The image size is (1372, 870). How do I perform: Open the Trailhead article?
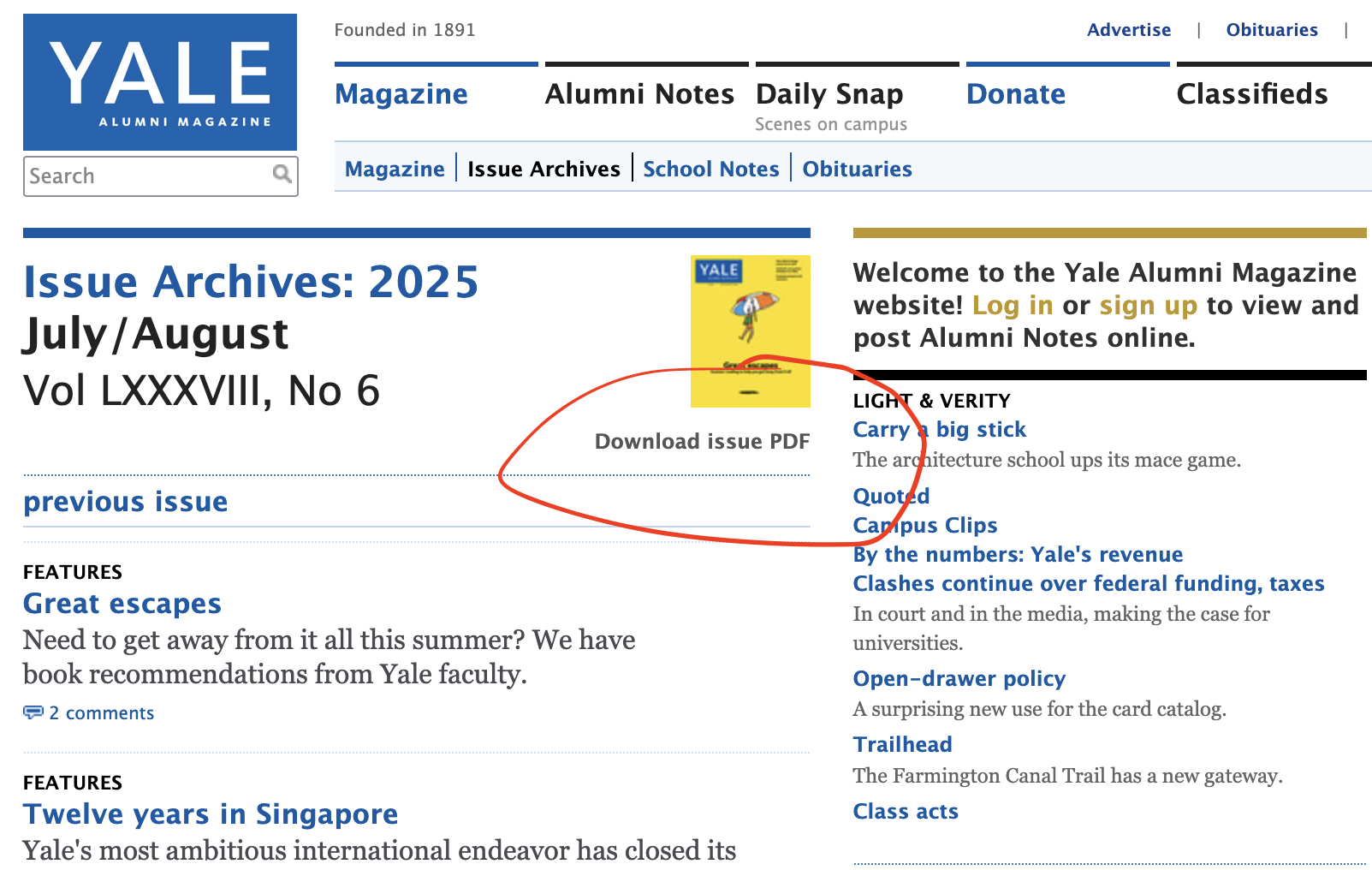902,744
